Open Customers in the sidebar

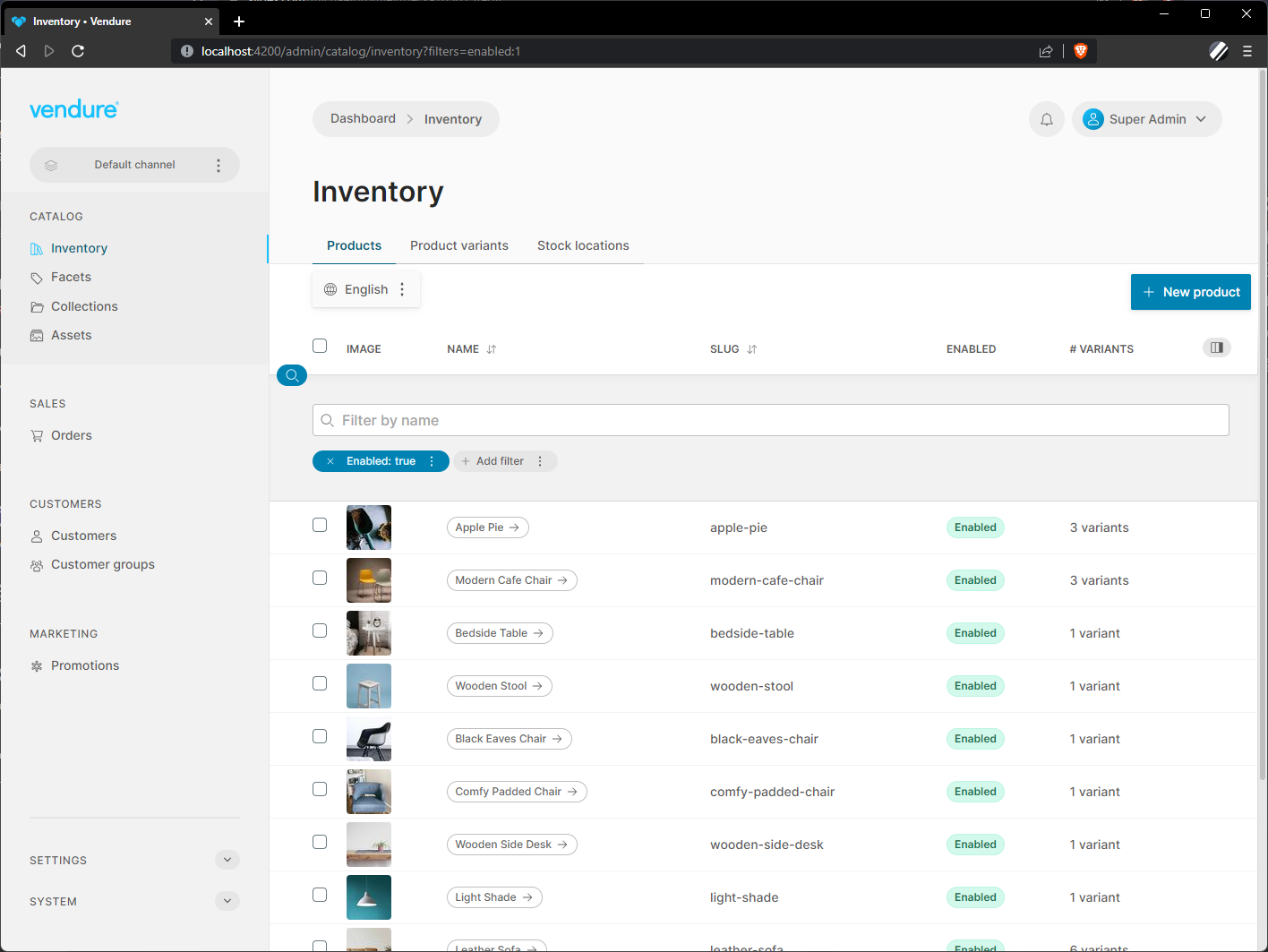pyautogui.click(x=83, y=536)
